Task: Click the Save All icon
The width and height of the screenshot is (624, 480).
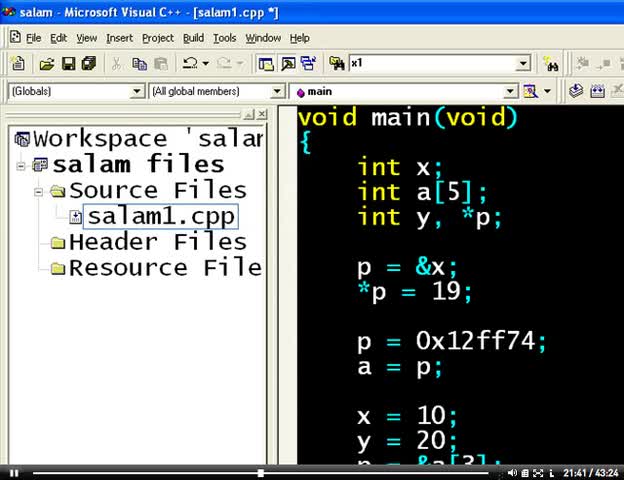Action: 89,64
